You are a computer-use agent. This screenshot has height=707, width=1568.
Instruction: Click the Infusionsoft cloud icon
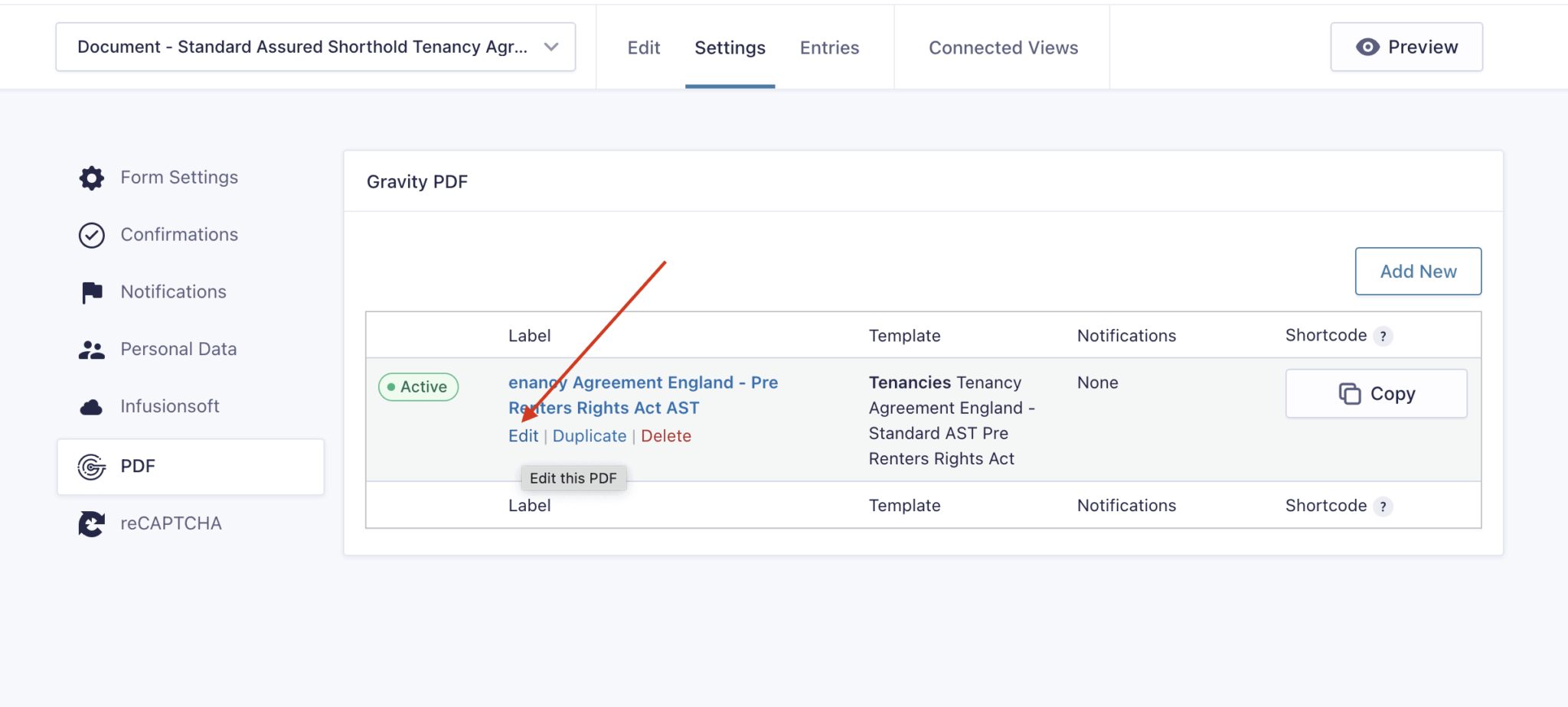[x=92, y=407]
